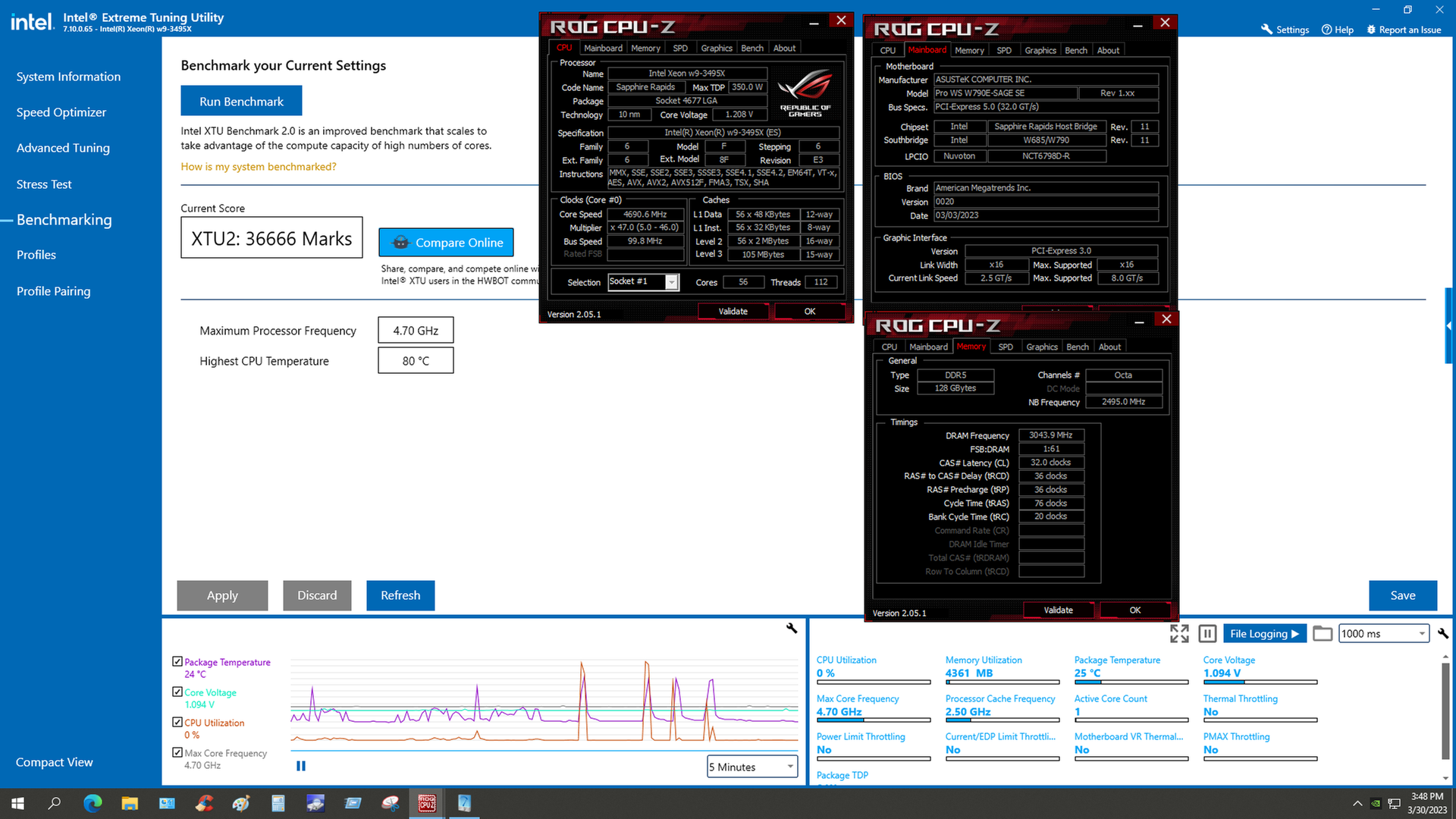Open About tab in CPU window
The image size is (1456, 819).
pos(784,48)
